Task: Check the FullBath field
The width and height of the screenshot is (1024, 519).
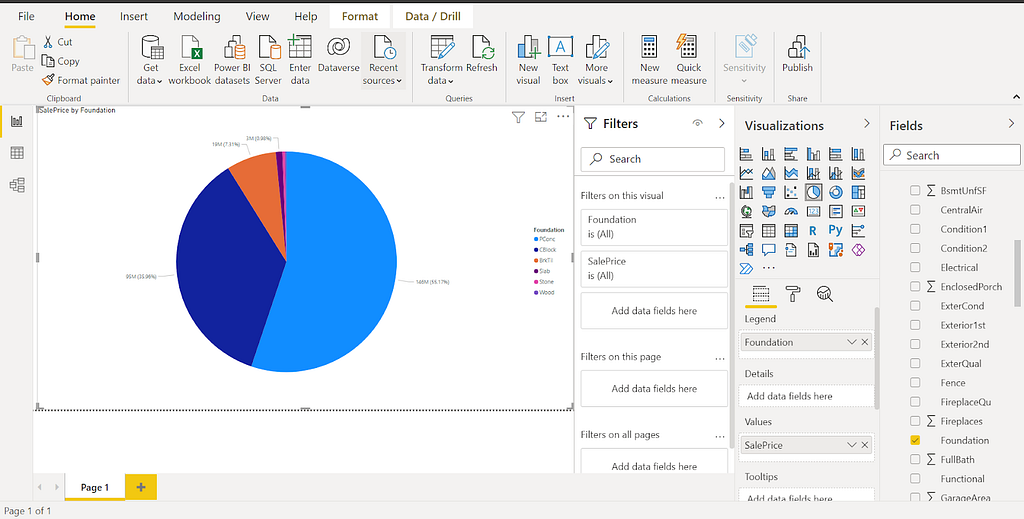Action: click(915, 460)
